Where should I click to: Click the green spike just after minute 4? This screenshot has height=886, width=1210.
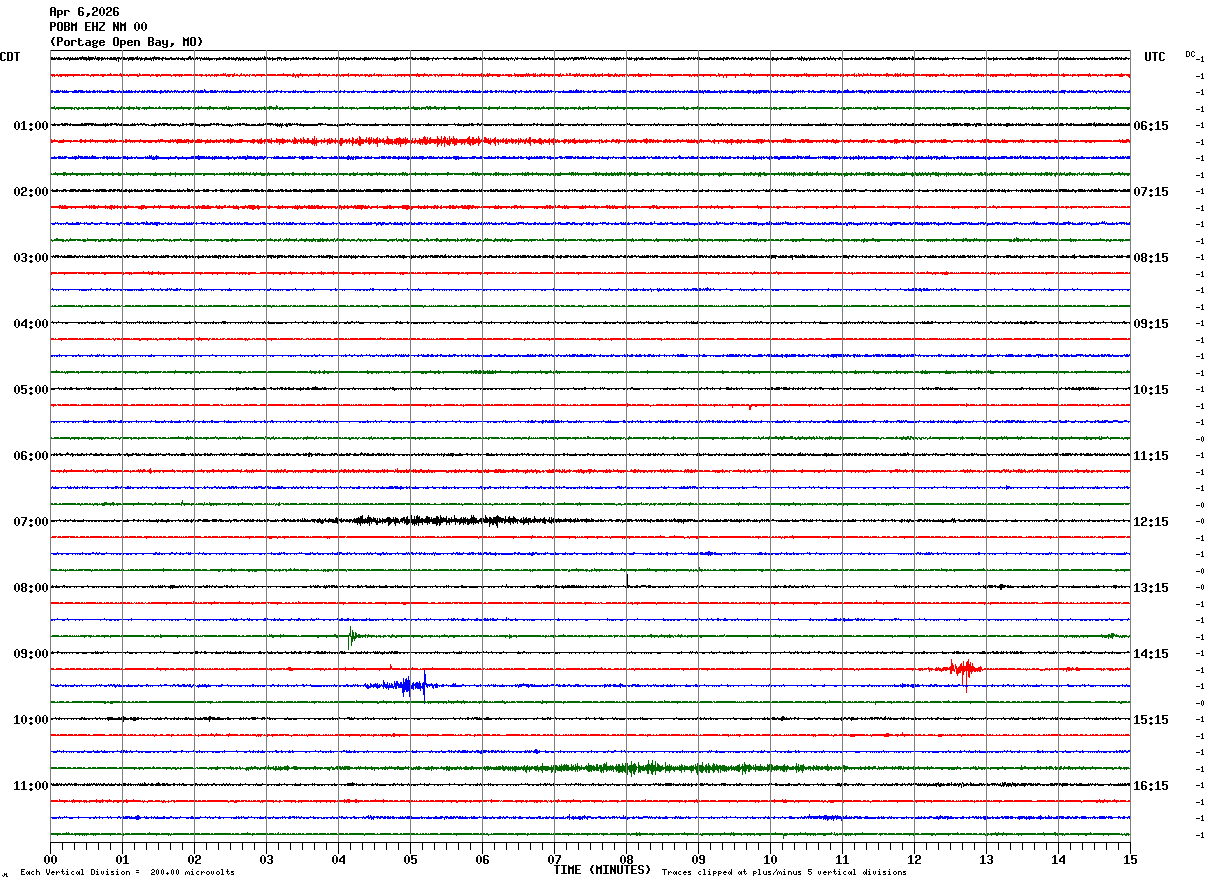point(351,635)
